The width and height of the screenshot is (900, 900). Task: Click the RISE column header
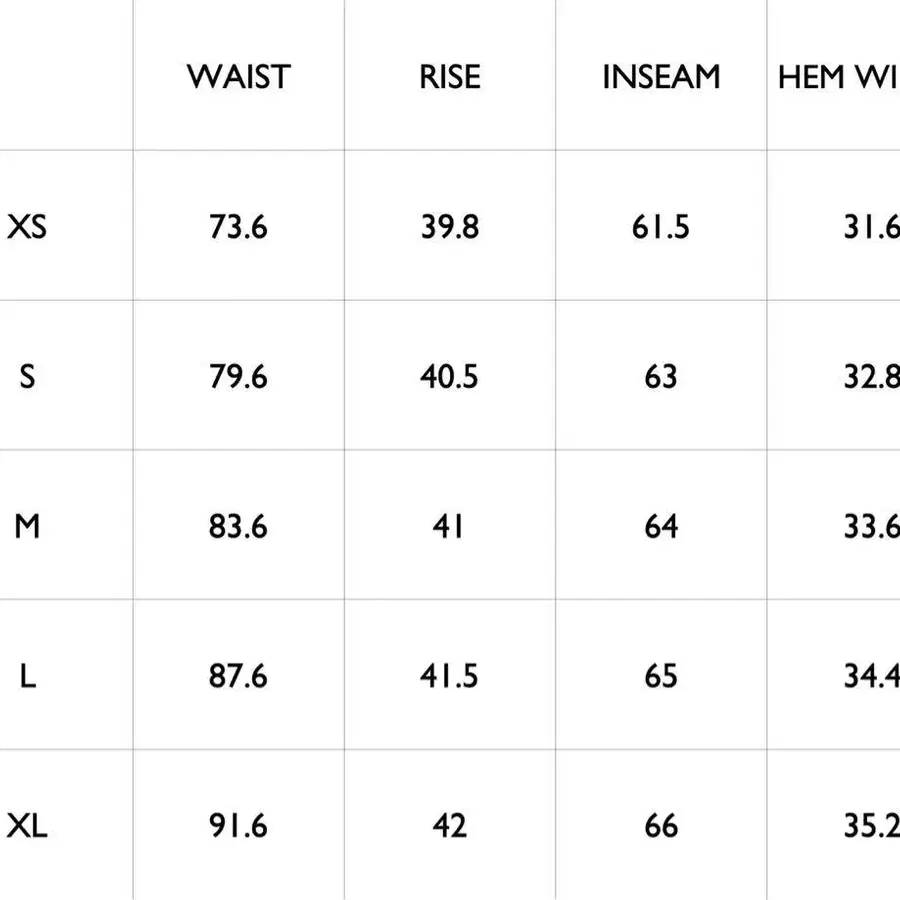(x=450, y=77)
